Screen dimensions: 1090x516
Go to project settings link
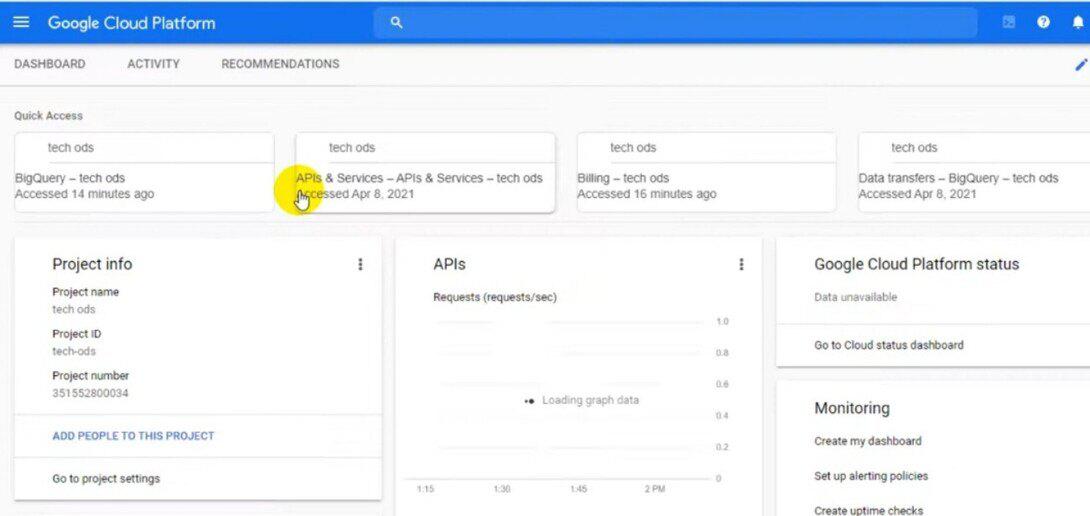coord(106,478)
